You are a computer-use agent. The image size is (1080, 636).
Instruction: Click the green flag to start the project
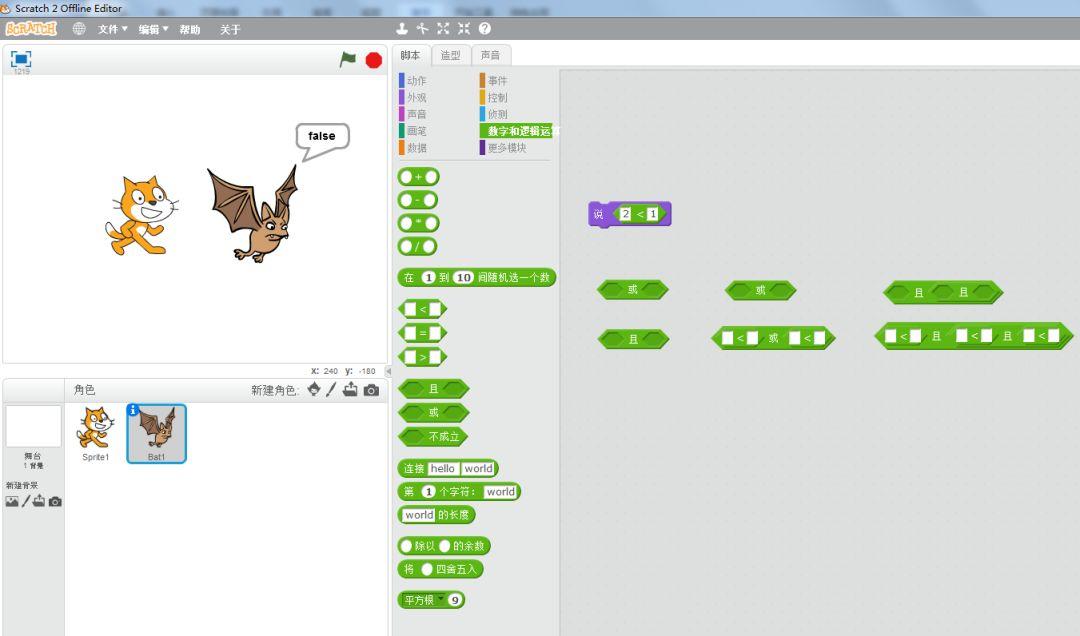(348, 60)
